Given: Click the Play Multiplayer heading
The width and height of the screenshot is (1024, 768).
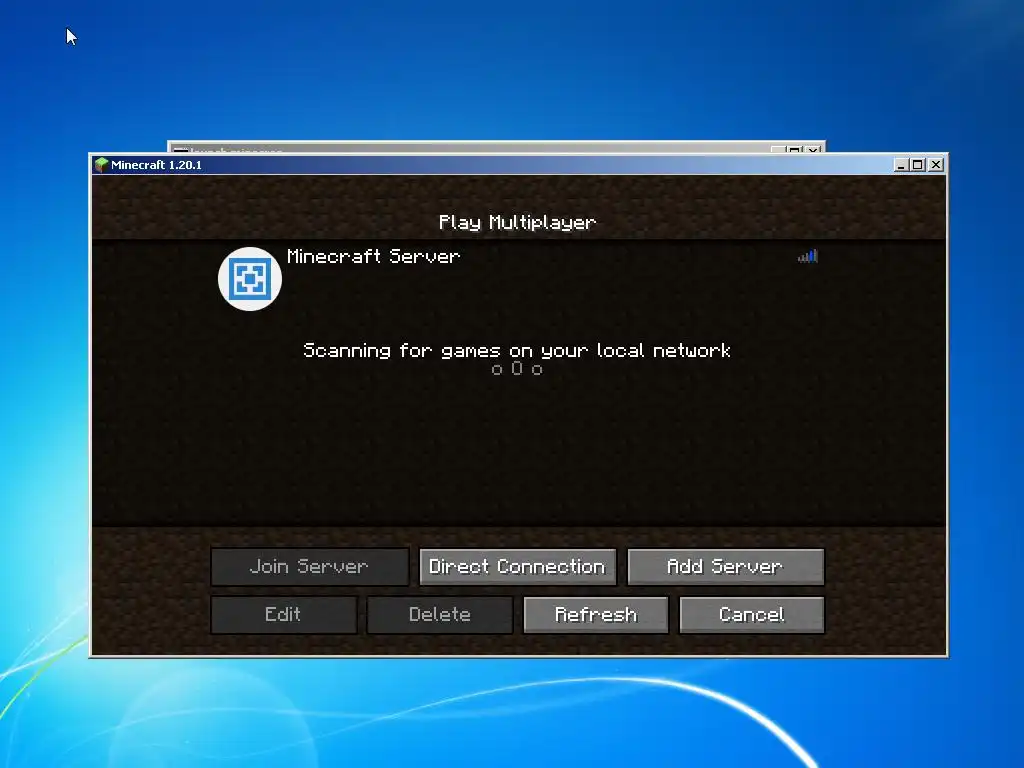Looking at the screenshot, I should pos(517,223).
